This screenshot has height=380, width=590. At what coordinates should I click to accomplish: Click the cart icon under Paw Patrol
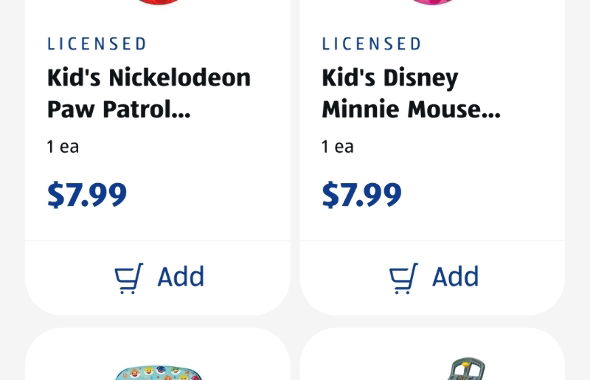129,278
